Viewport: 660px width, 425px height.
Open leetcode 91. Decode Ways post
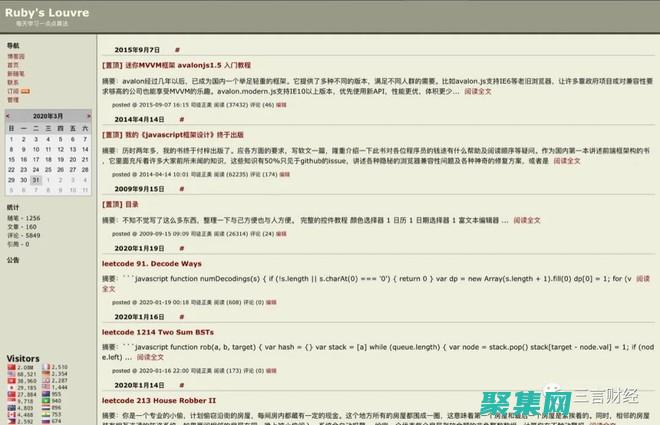(x=152, y=264)
